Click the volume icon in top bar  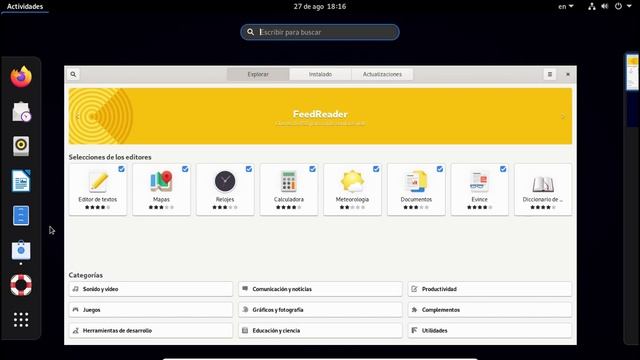click(x=604, y=6)
